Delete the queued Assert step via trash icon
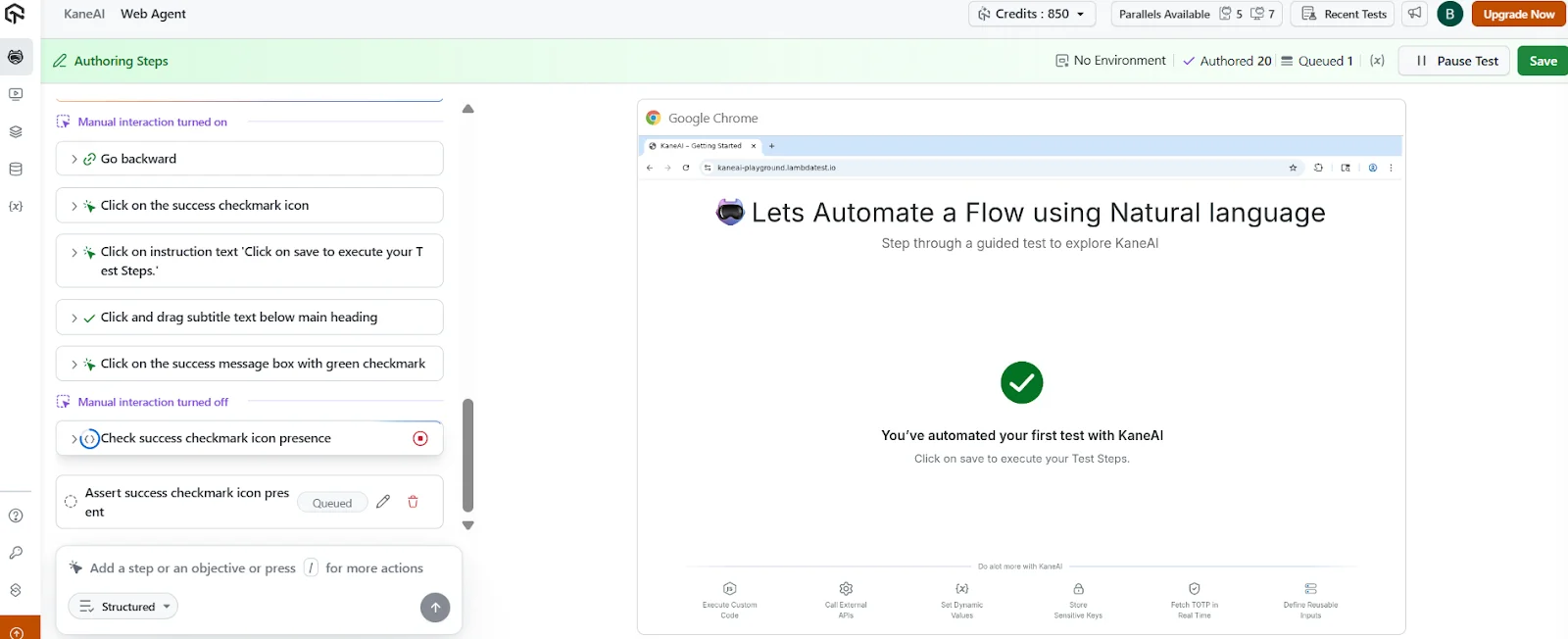The width and height of the screenshot is (1568, 639). [413, 502]
